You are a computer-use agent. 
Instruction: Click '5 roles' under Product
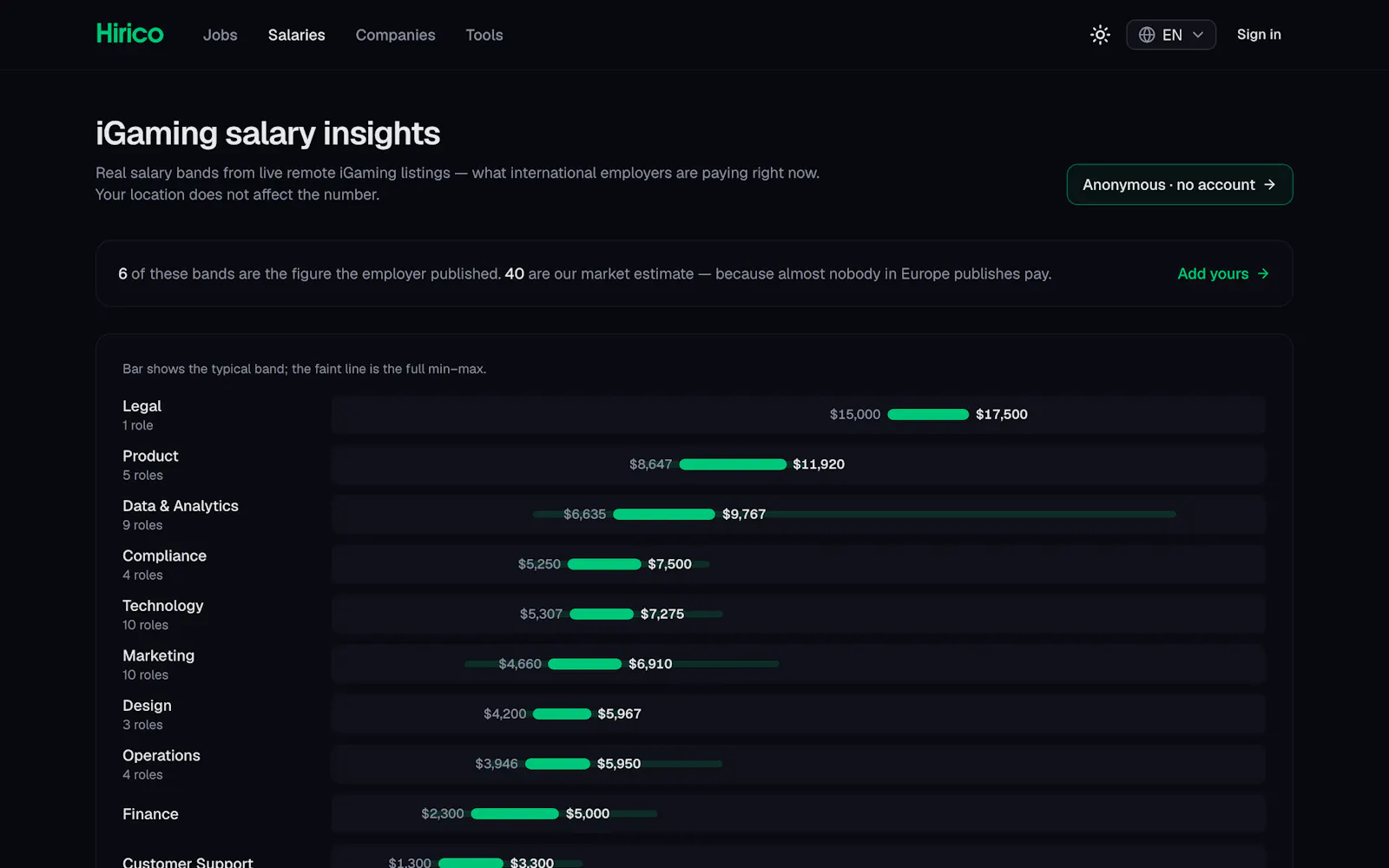pyautogui.click(x=142, y=476)
